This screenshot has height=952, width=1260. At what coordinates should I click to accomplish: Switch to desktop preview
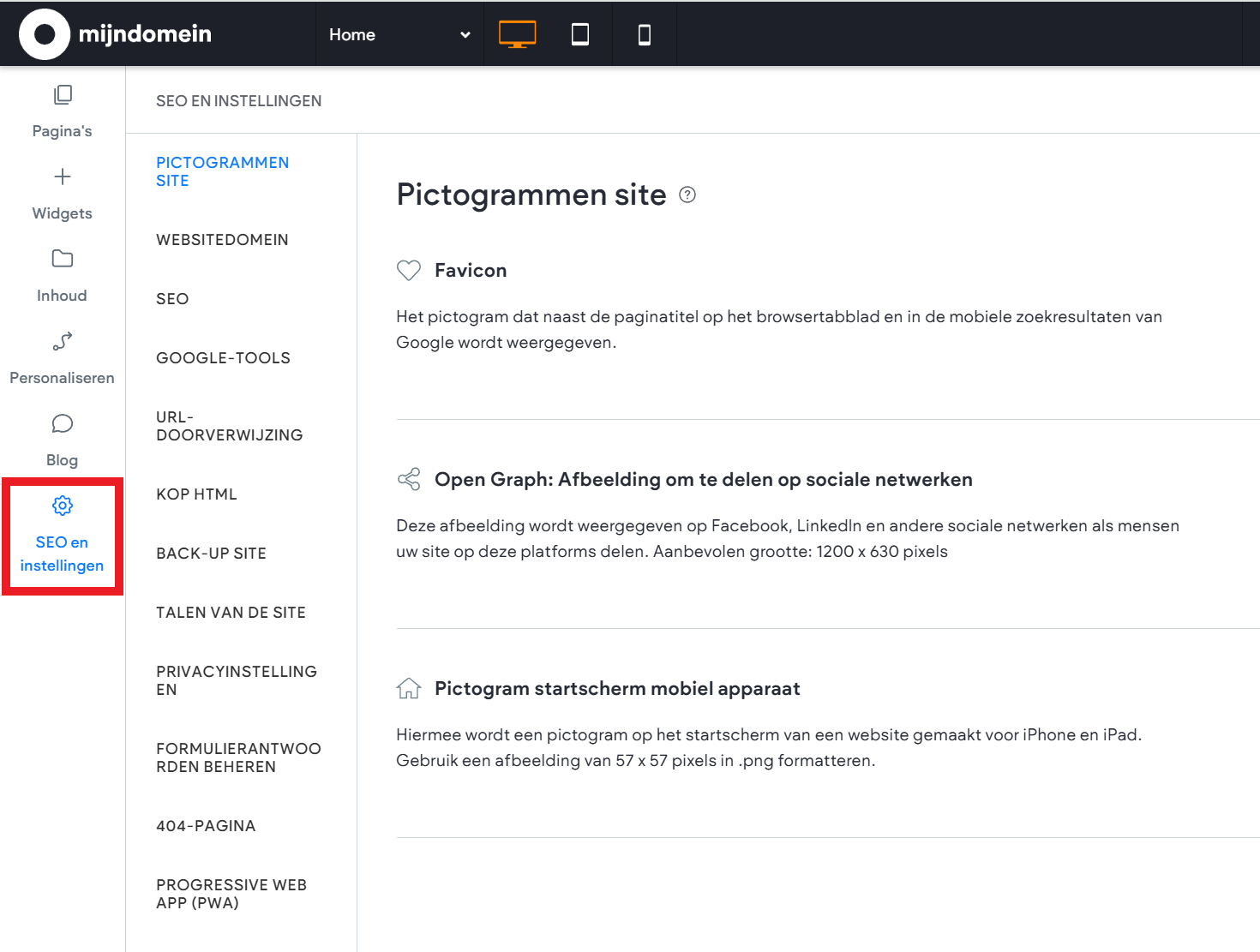[x=517, y=34]
